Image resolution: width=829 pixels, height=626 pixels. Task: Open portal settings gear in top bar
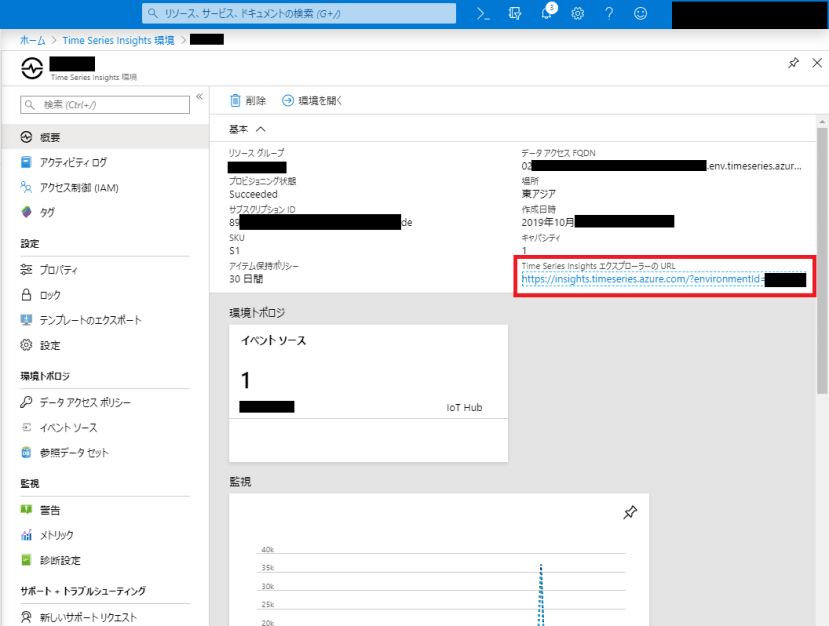pyautogui.click(x=577, y=14)
